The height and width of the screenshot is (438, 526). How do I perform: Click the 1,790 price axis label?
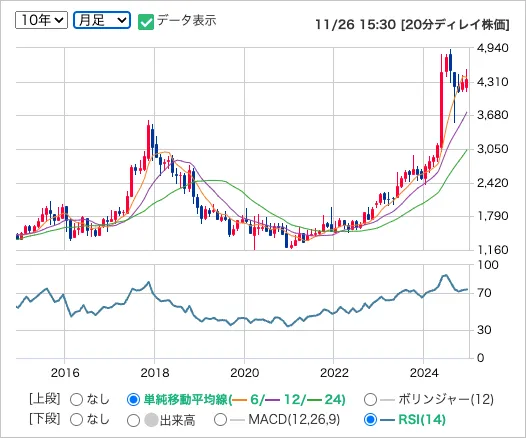point(493,216)
